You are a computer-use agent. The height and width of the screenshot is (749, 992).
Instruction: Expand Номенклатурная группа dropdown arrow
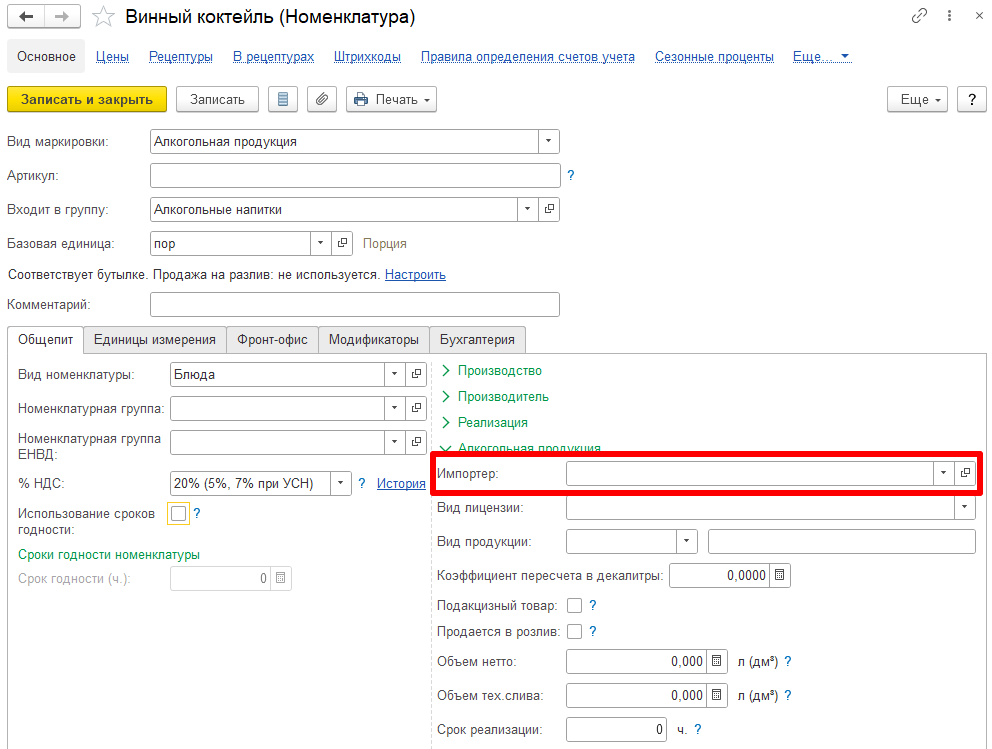click(395, 409)
